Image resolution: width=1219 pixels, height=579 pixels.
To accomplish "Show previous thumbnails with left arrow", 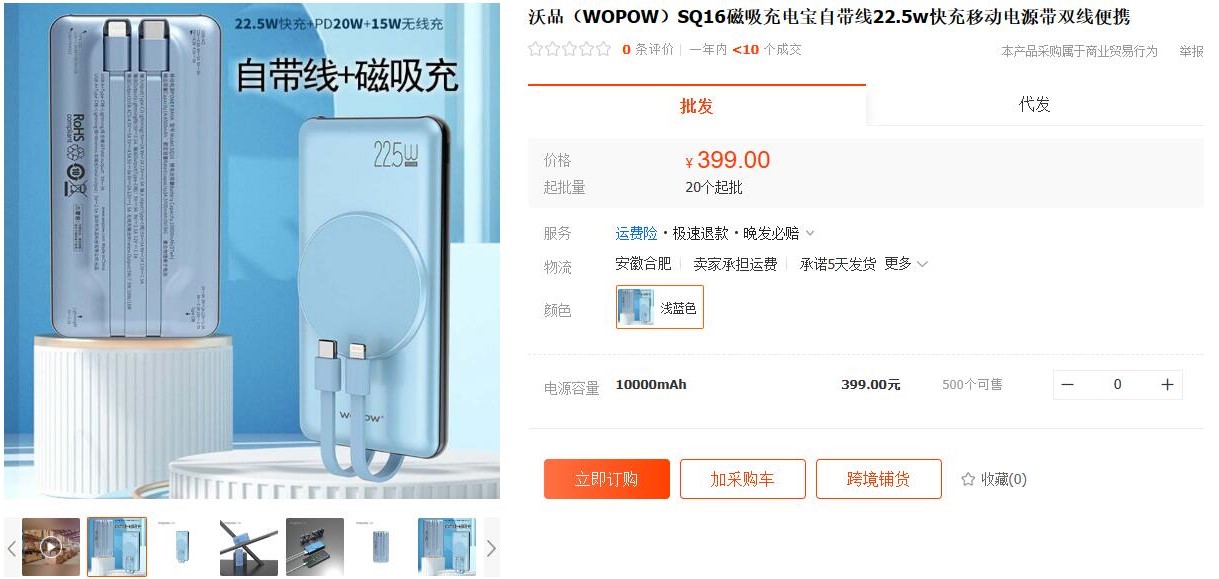I will (12, 548).
